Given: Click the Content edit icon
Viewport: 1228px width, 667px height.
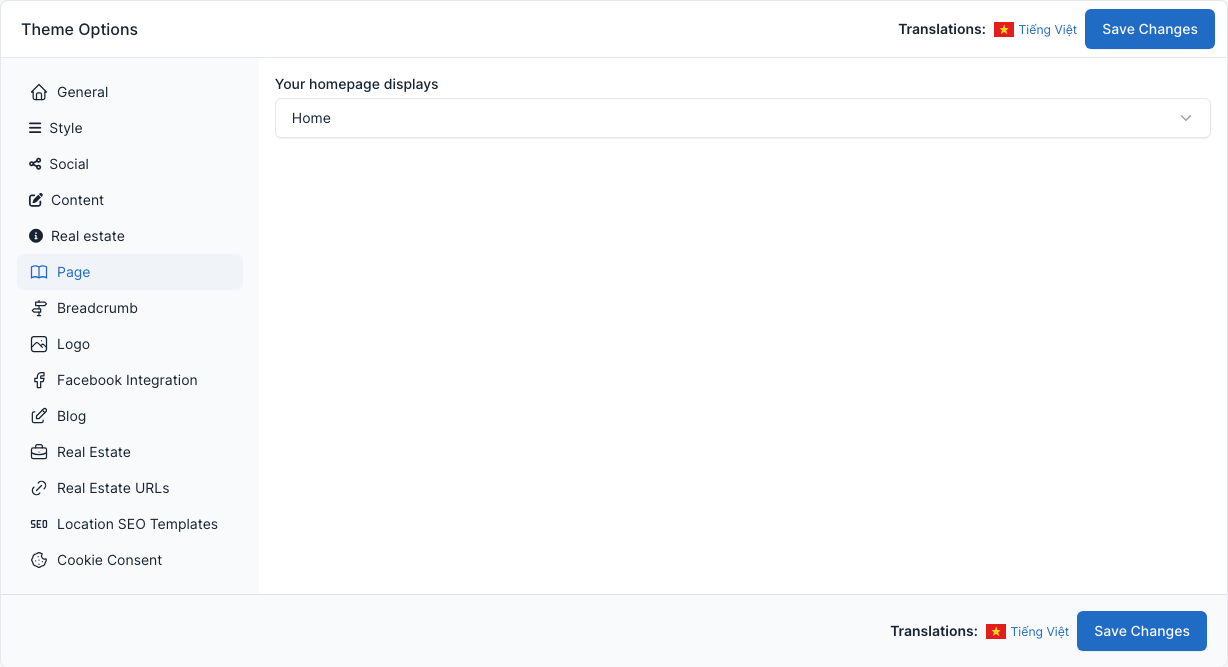Looking at the screenshot, I should pos(36,200).
